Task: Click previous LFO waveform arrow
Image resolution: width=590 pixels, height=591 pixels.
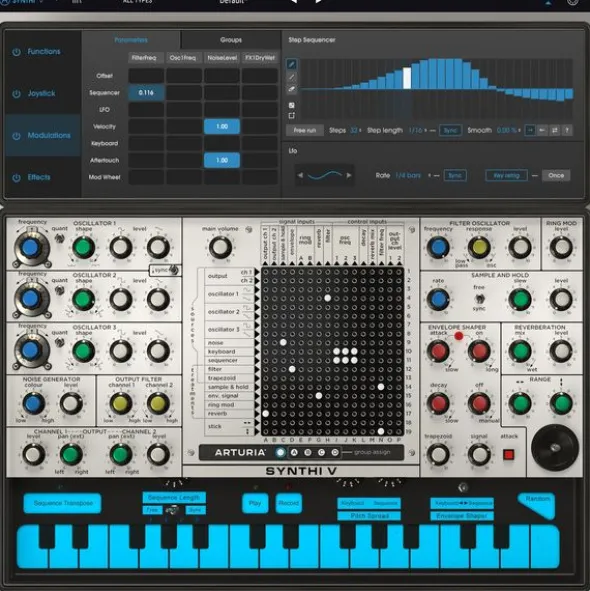Action: pos(300,175)
